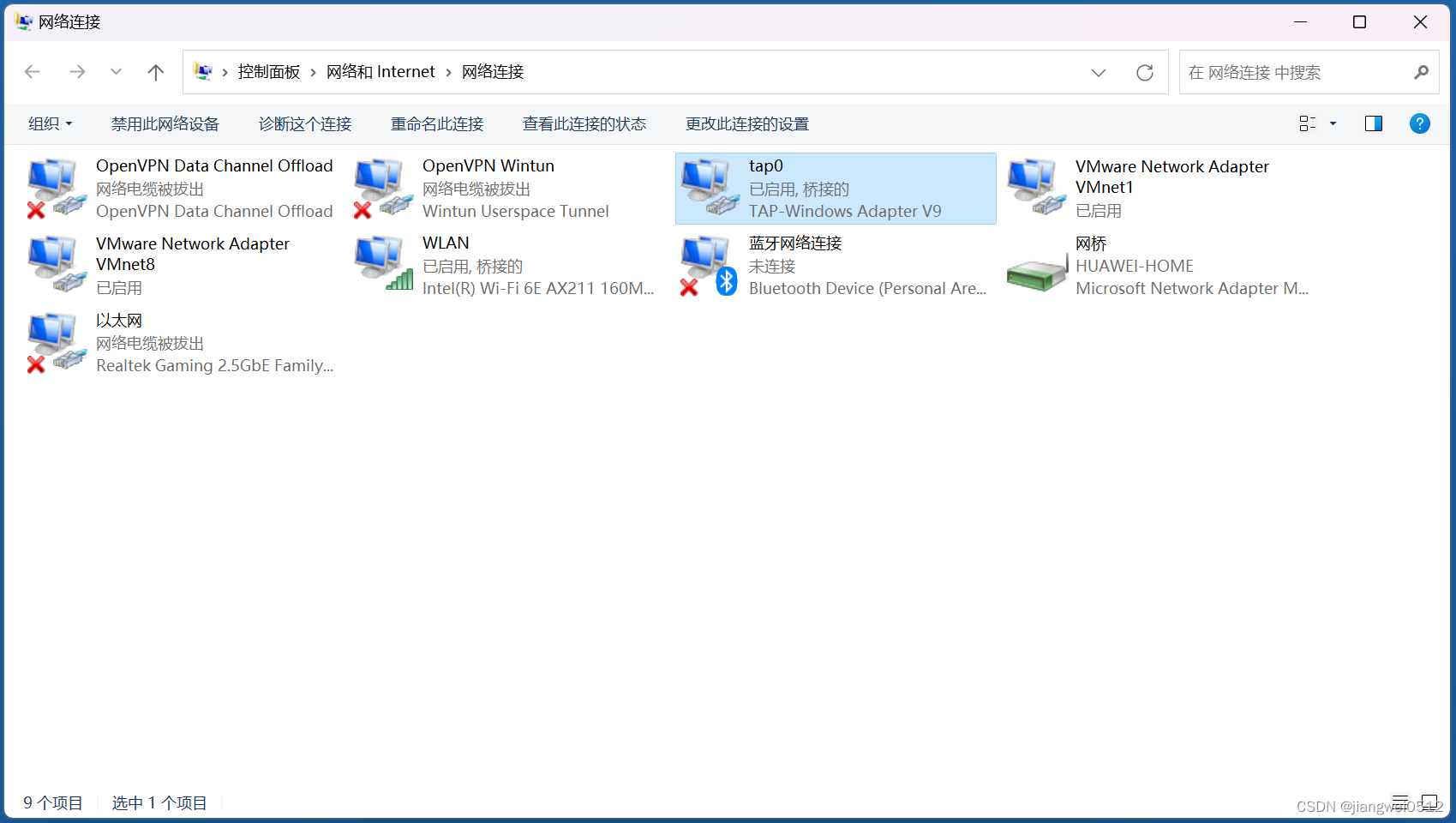This screenshot has width=1456, height=823.
Task: Open the 组织 dropdown menu
Action: pos(50,123)
